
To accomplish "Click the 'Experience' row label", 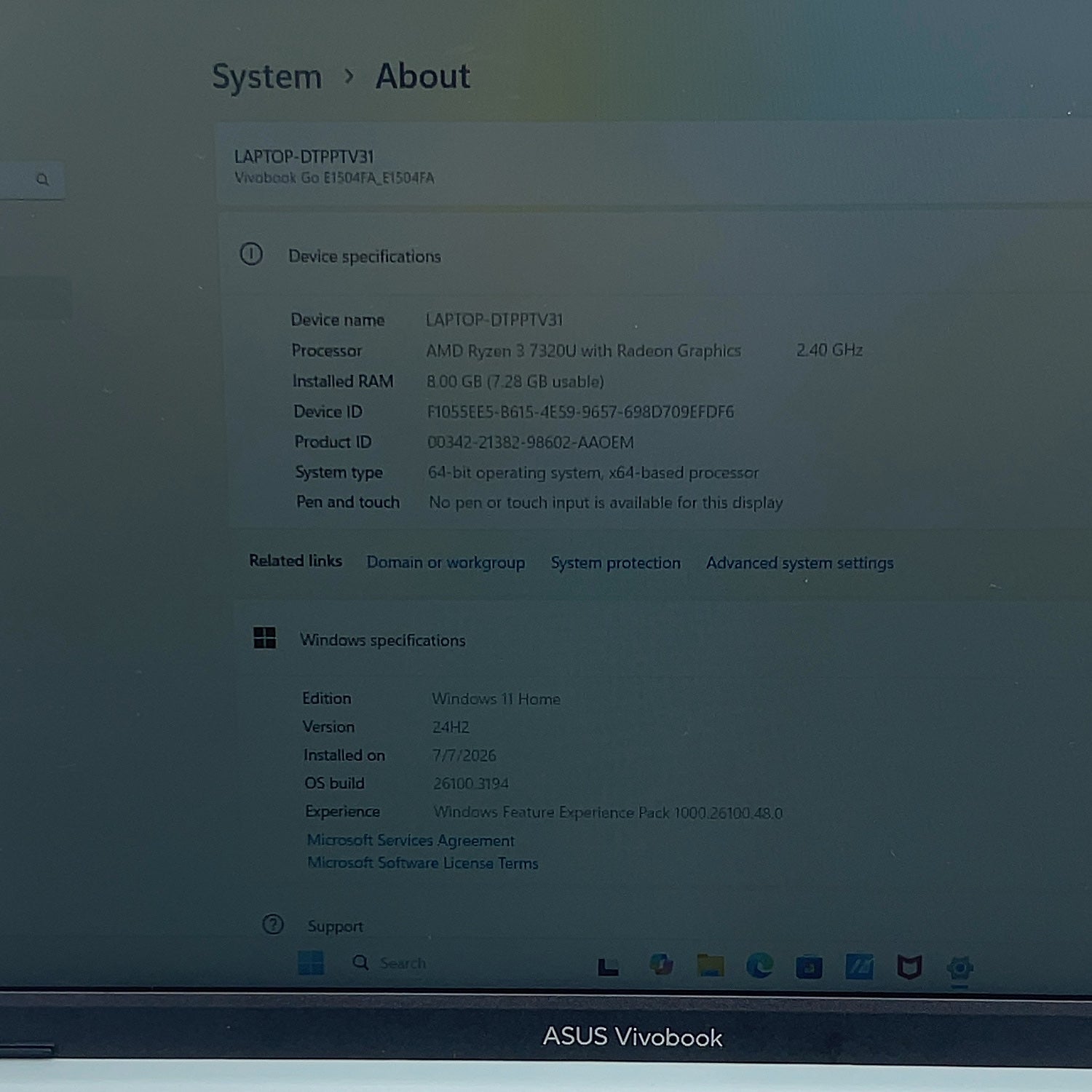I will point(342,812).
